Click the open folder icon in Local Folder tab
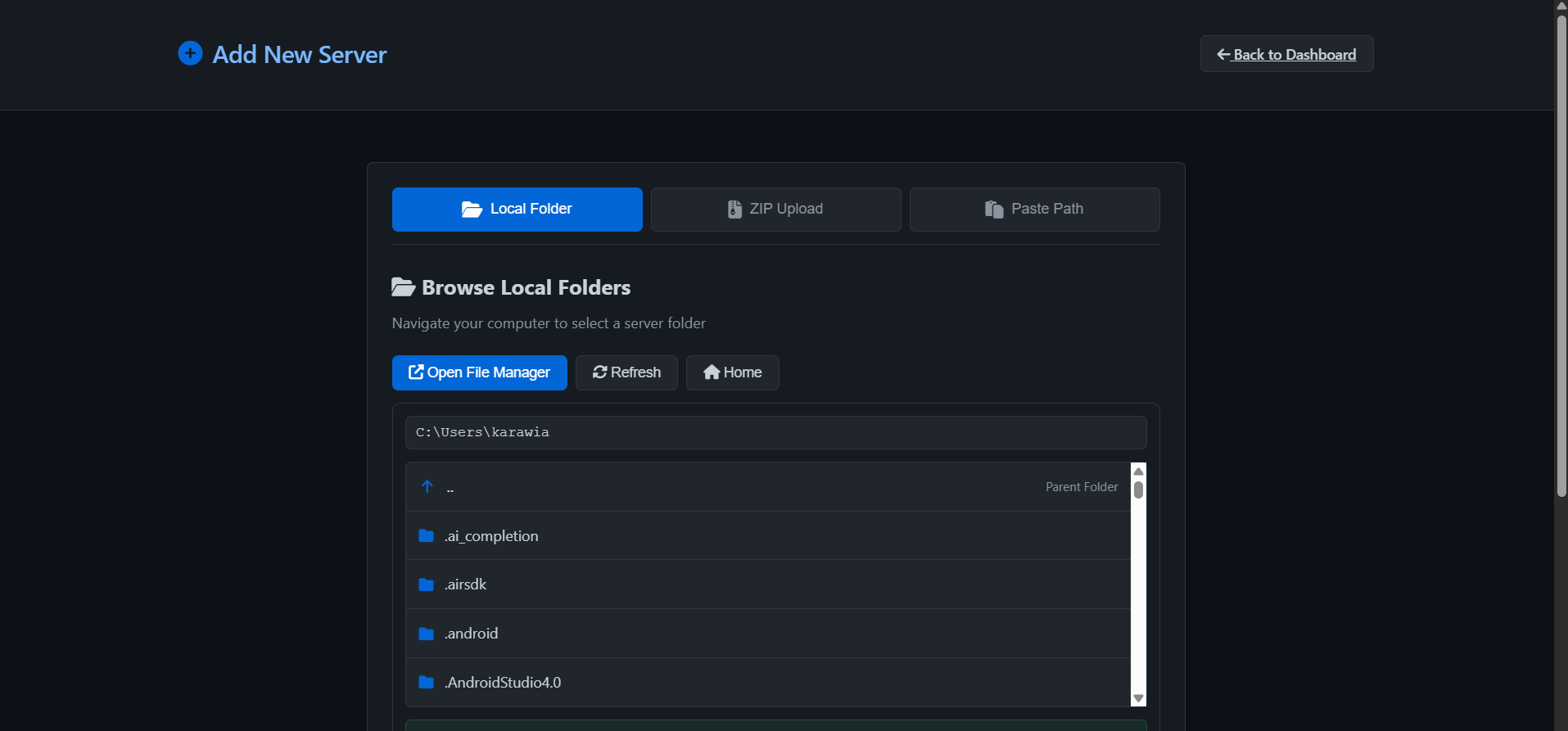 pos(472,210)
